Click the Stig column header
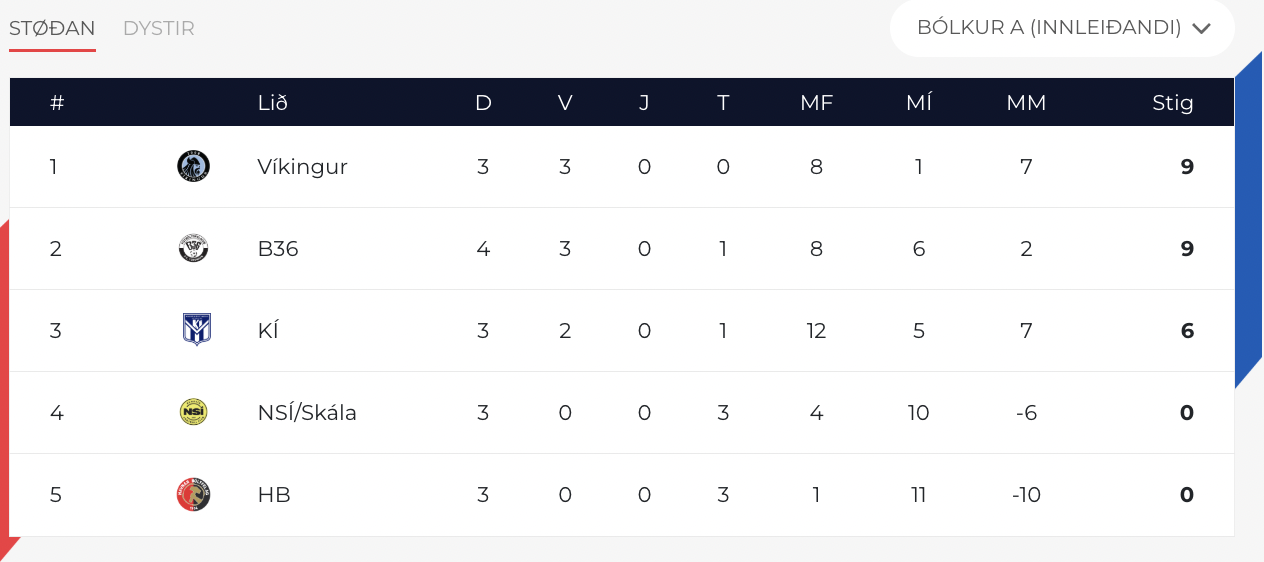1264x562 pixels. coord(1173,102)
